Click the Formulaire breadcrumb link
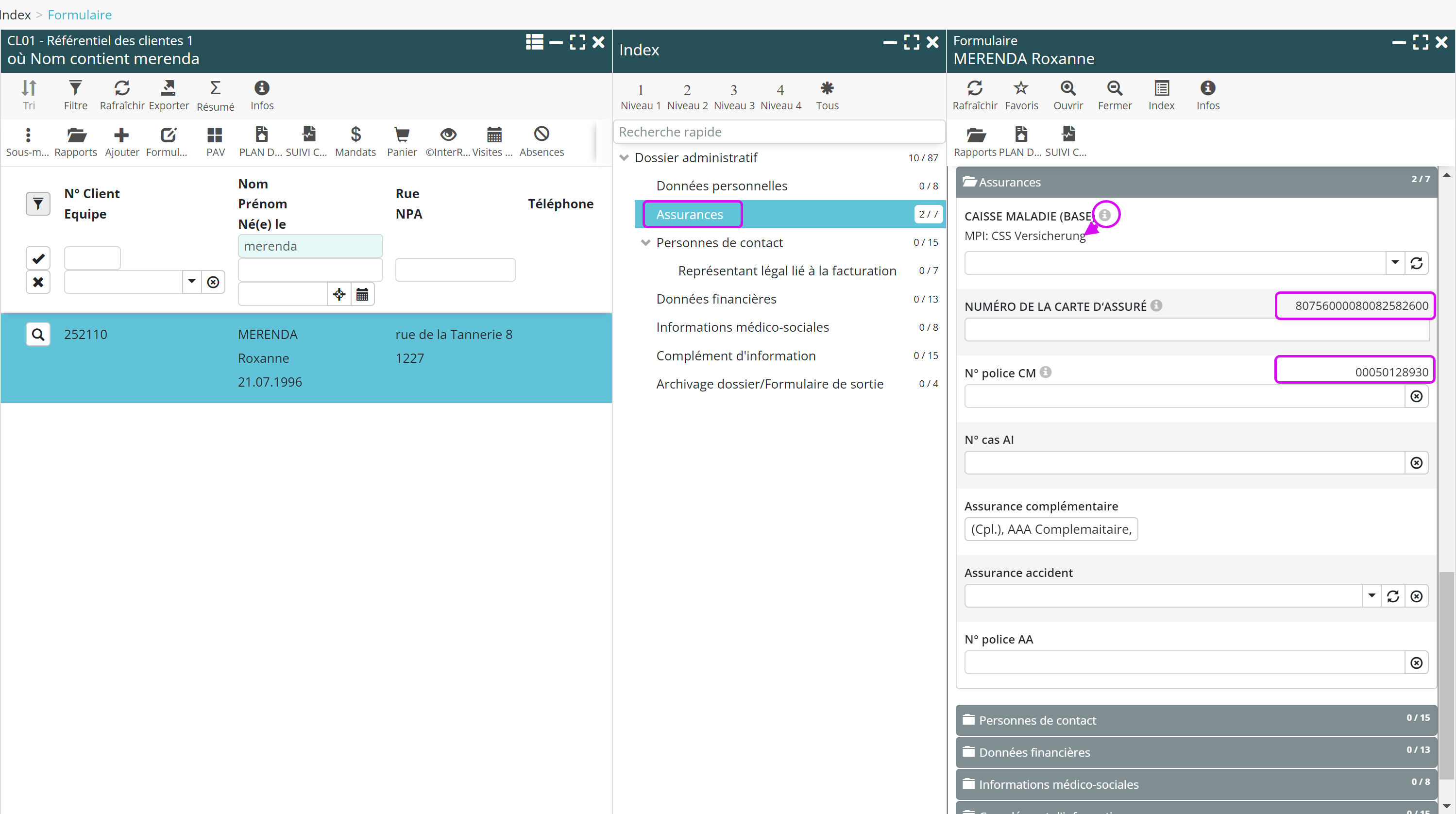The image size is (1456, 814). [80, 15]
